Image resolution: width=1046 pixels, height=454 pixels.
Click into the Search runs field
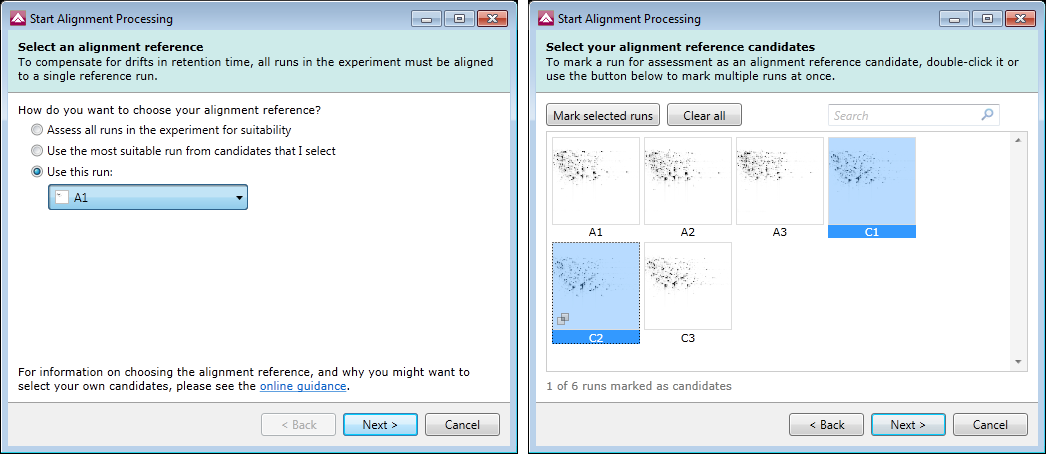904,115
